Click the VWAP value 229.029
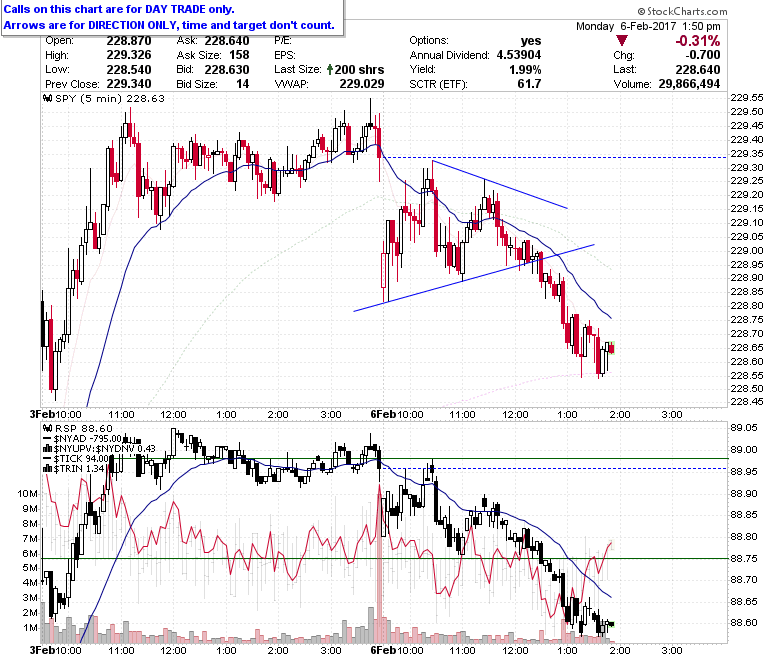This screenshot has width=780, height=659. 362,84
